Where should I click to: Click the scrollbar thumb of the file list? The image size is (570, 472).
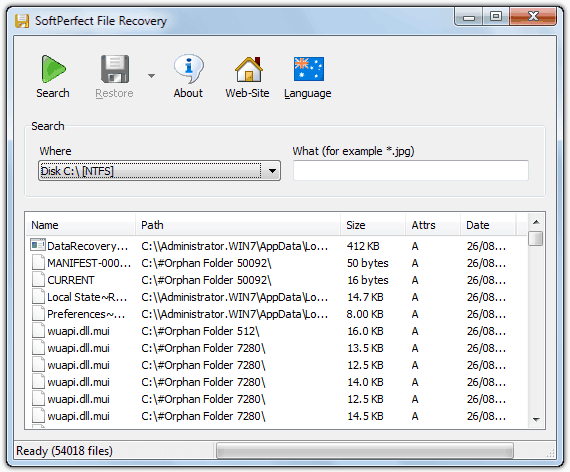coord(535,239)
